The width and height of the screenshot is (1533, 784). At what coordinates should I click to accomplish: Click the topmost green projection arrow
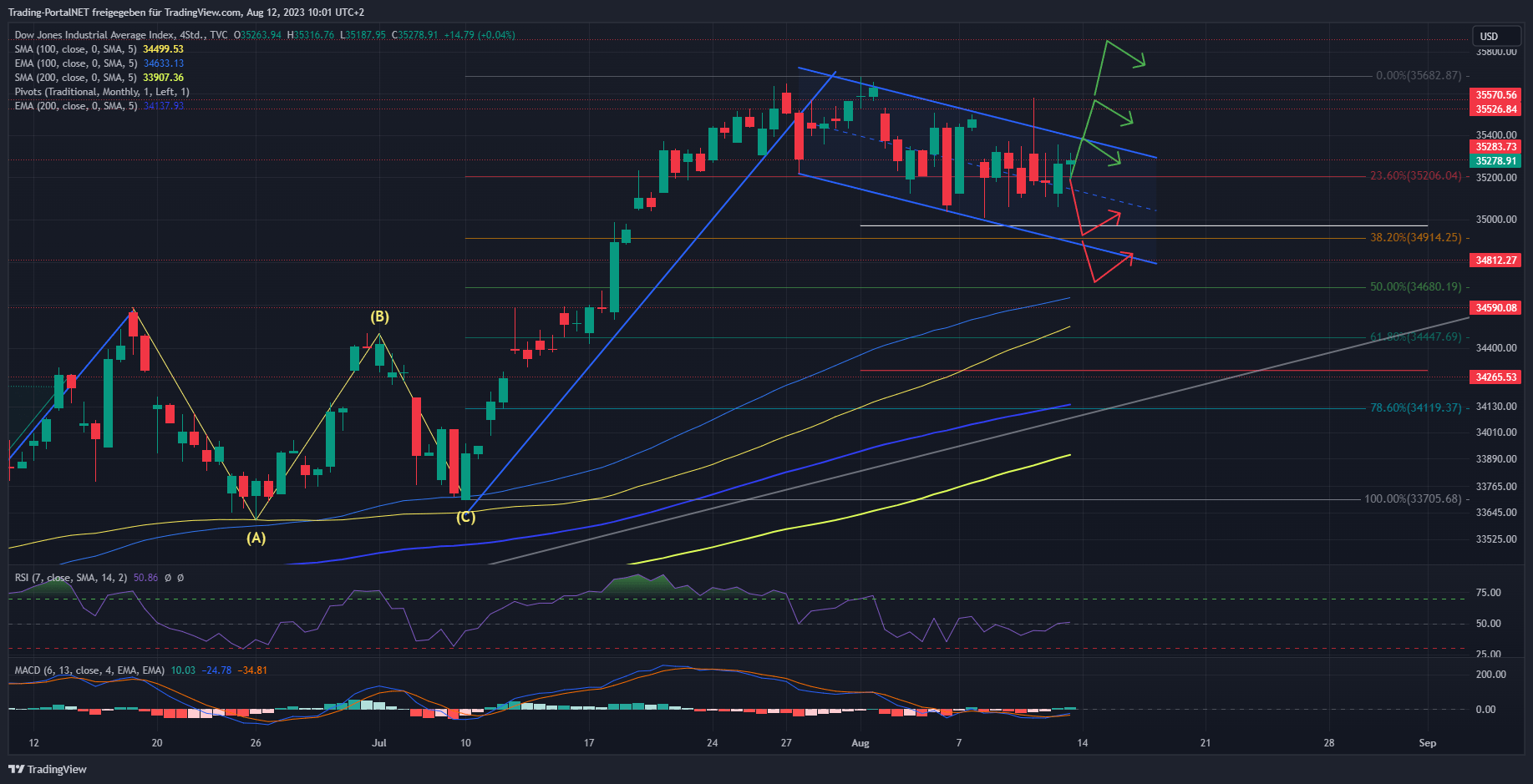coord(1124,52)
